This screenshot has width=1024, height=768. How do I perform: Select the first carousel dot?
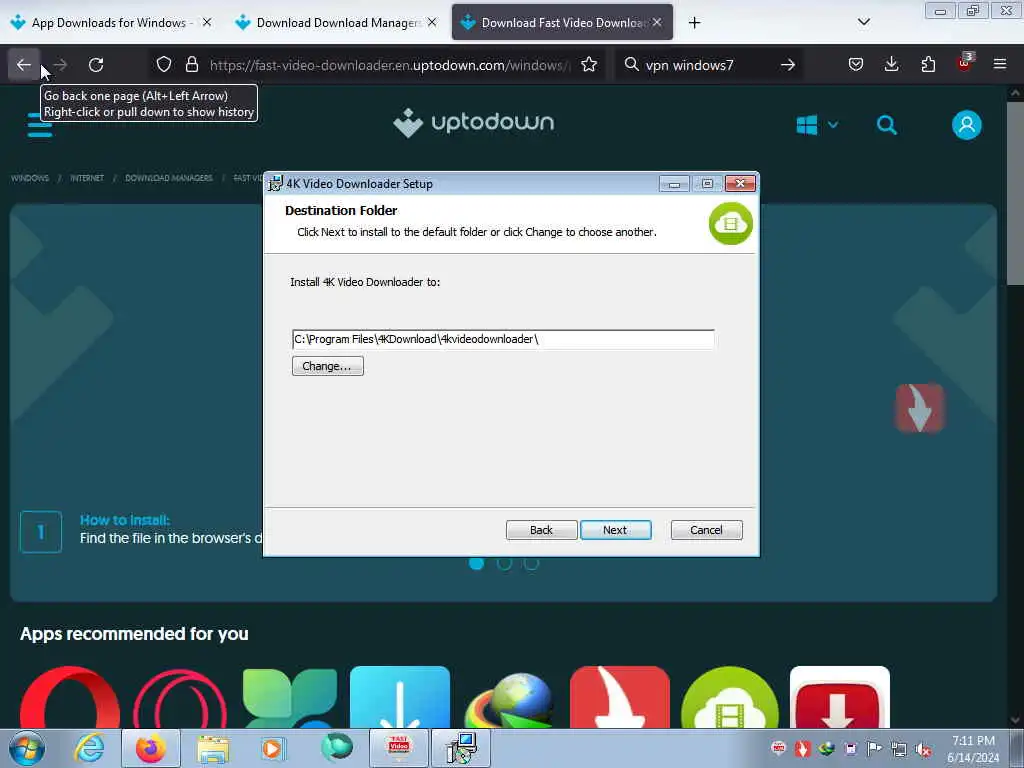[x=477, y=563]
